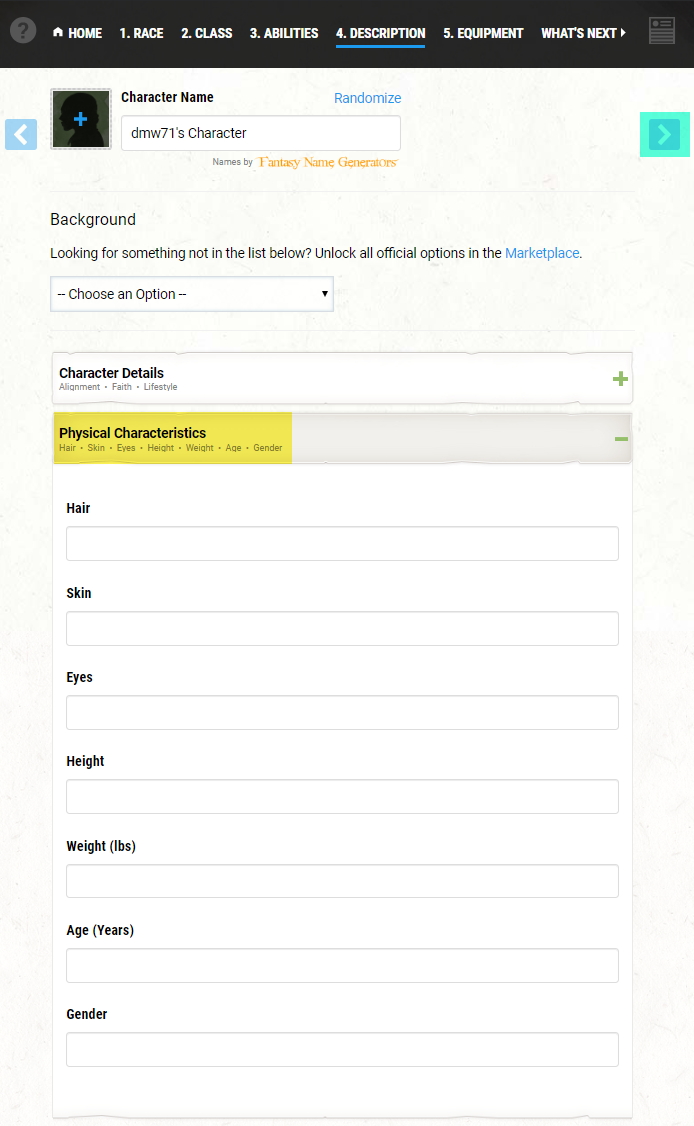Click the Character Name input field
This screenshot has width=694, height=1126.
pyautogui.click(x=261, y=133)
